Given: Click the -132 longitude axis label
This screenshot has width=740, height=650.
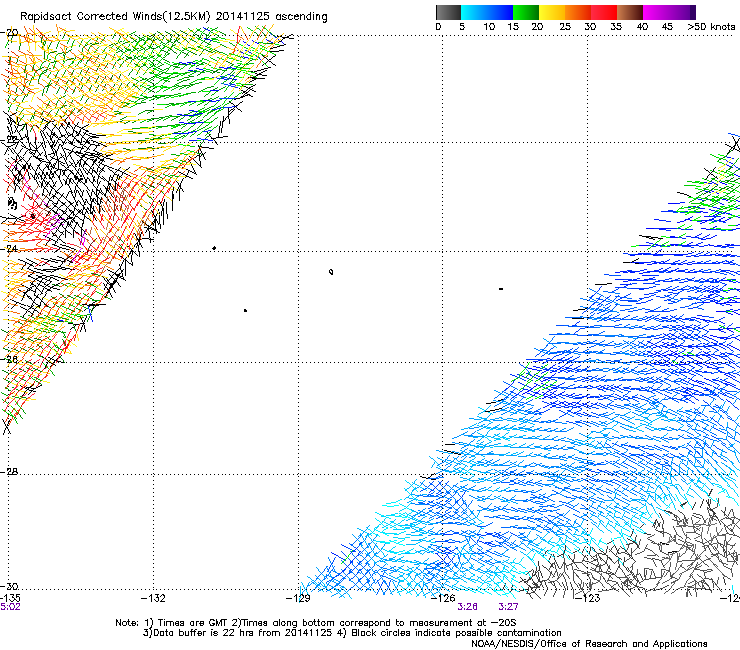Looking at the screenshot, I should (153, 599).
